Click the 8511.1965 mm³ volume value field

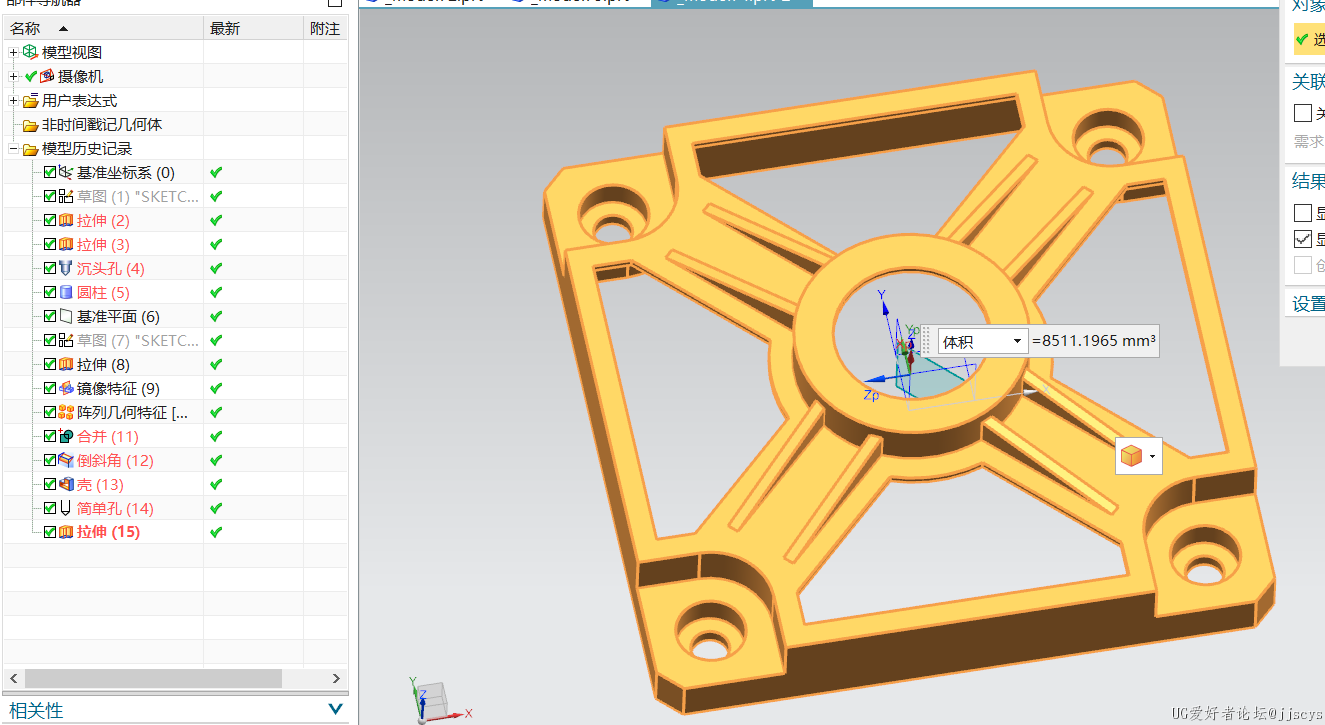pos(1094,341)
